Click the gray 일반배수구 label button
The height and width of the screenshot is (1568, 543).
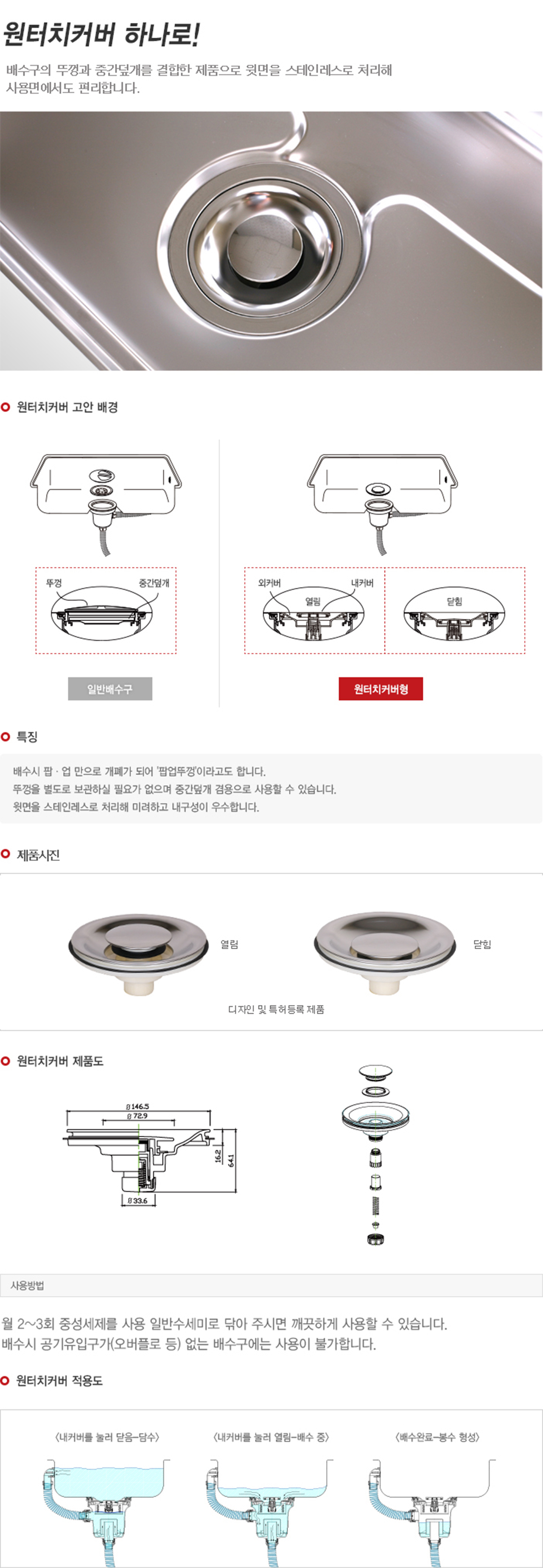(110, 689)
